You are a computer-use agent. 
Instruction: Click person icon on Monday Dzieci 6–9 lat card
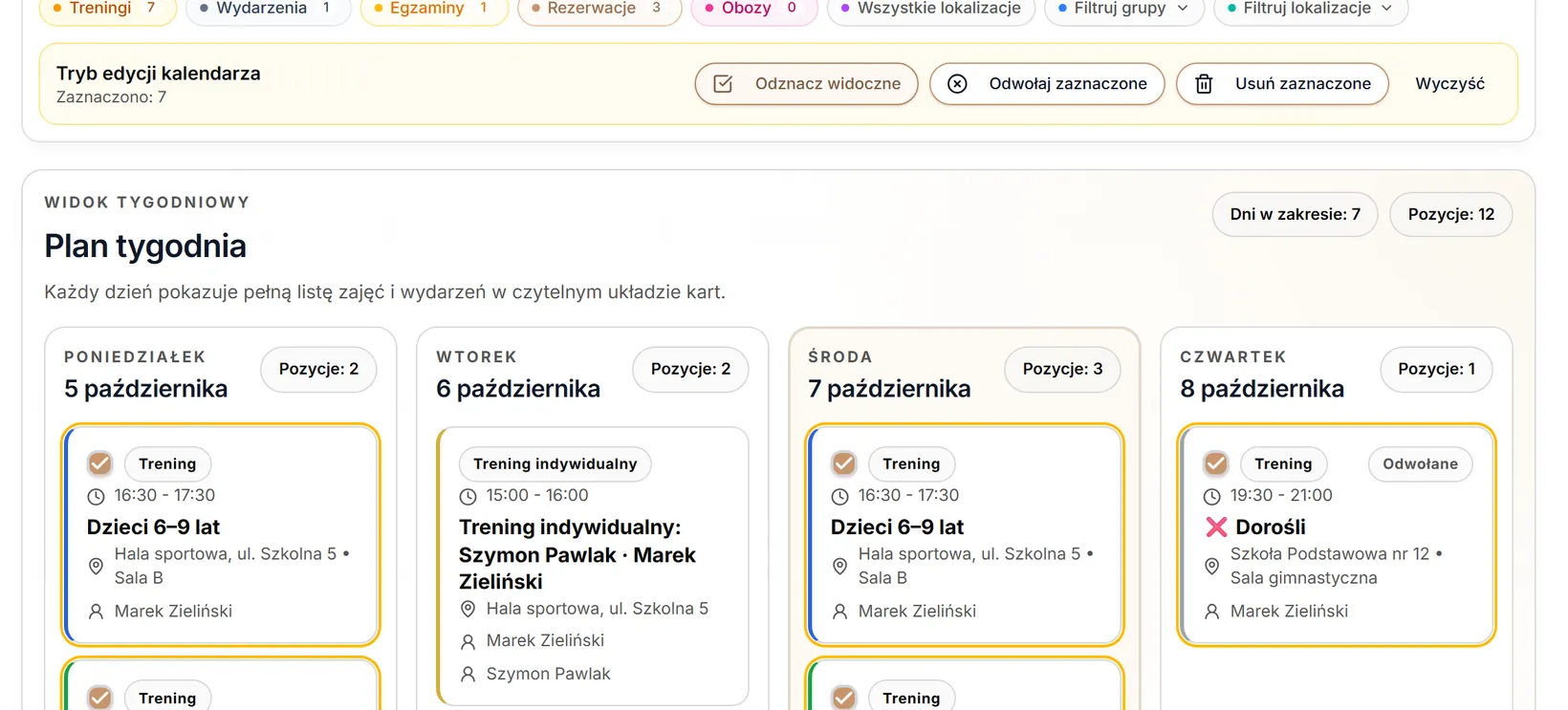click(96, 612)
